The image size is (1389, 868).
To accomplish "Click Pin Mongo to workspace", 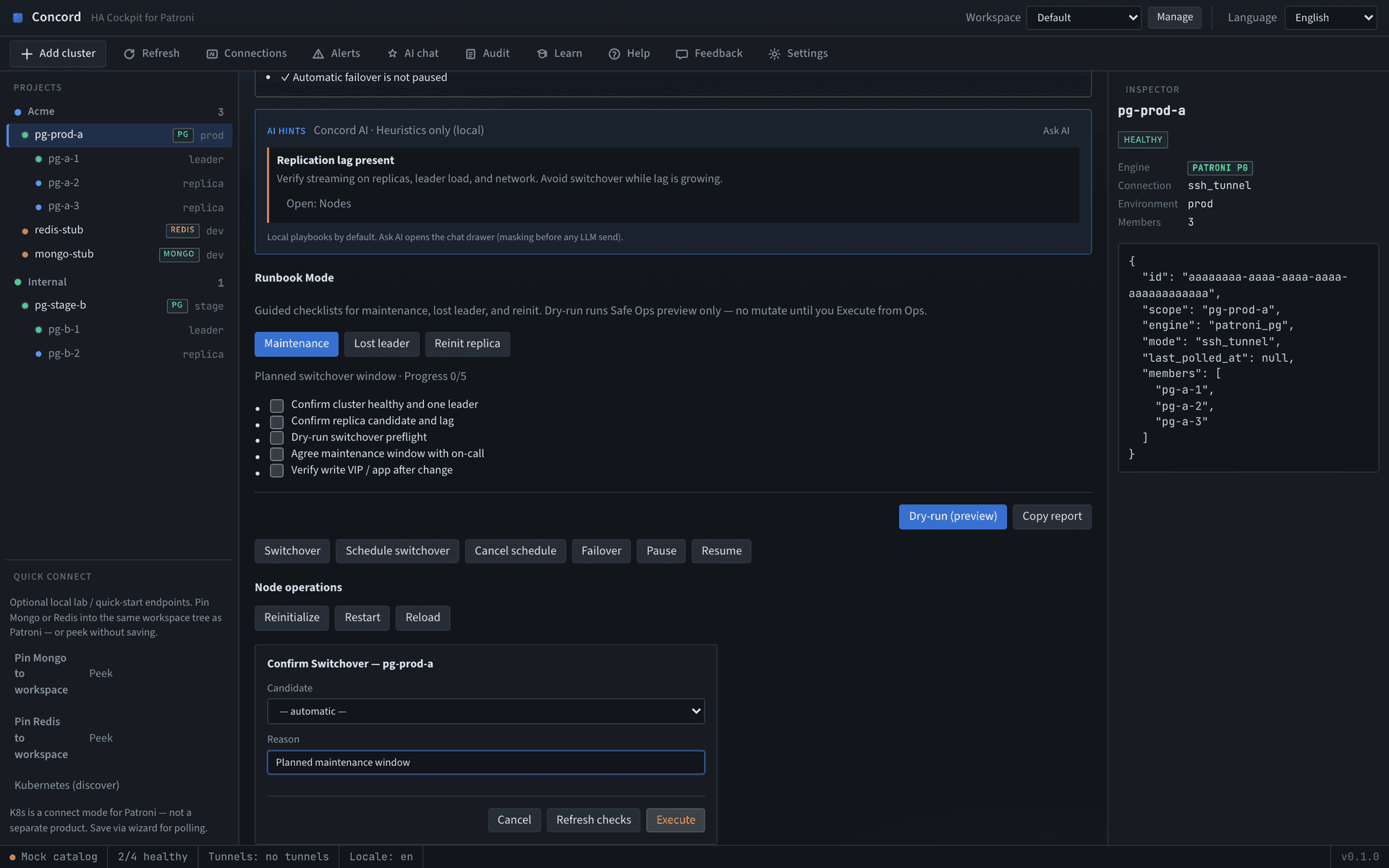I will pos(41,674).
